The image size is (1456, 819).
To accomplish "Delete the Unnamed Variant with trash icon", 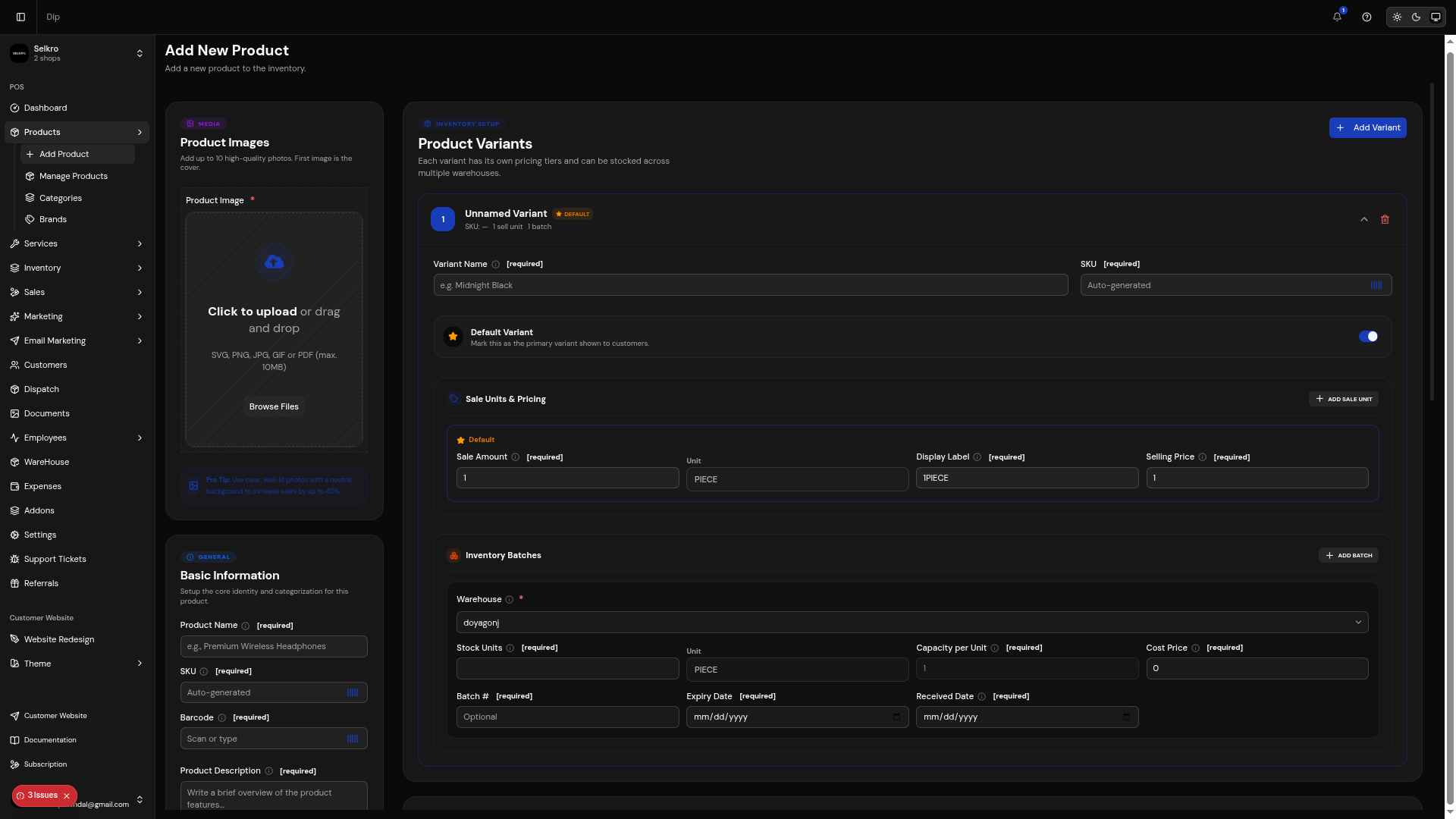I will [1385, 219].
